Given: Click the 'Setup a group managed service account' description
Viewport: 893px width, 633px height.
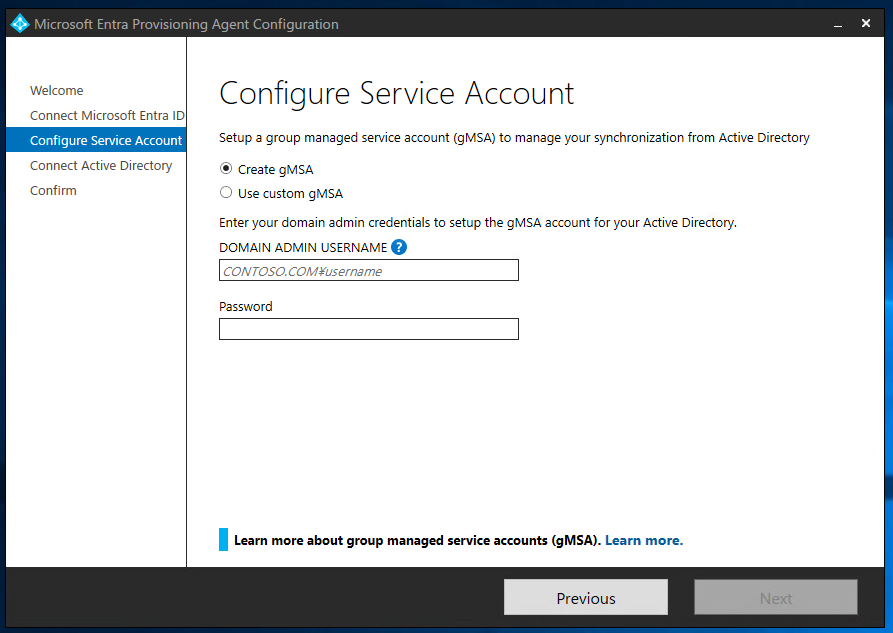Looking at the screenshot, I should pos(514,138).
